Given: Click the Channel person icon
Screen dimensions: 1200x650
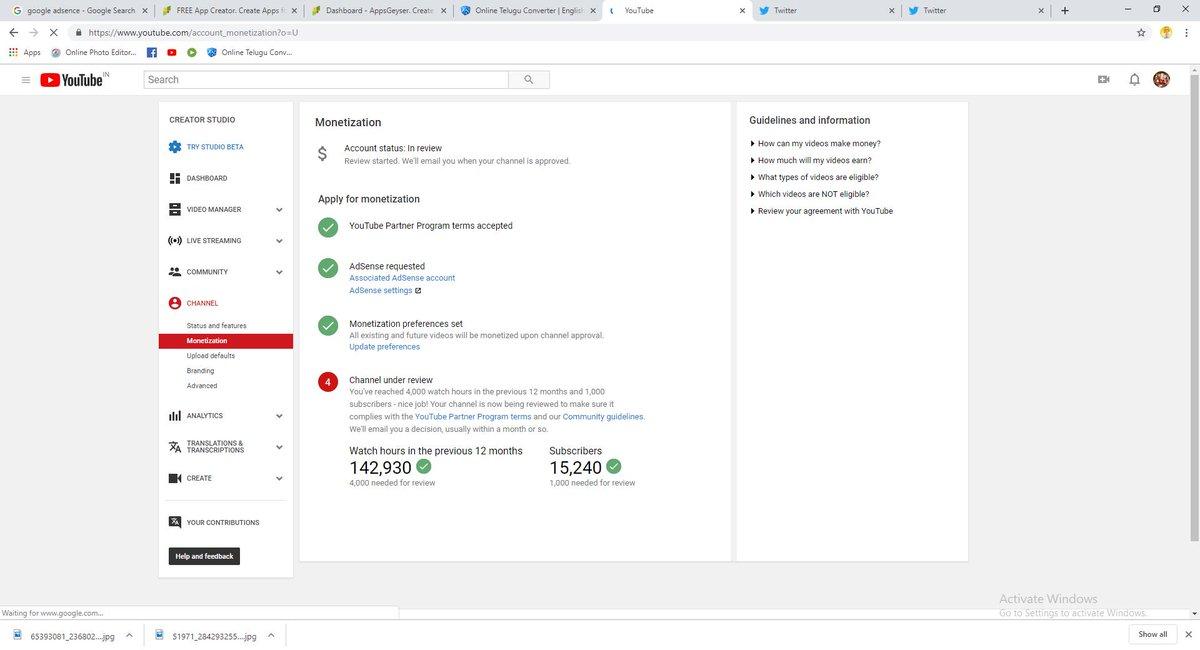Looking at the screenshot, I should [x=175, y=303].
